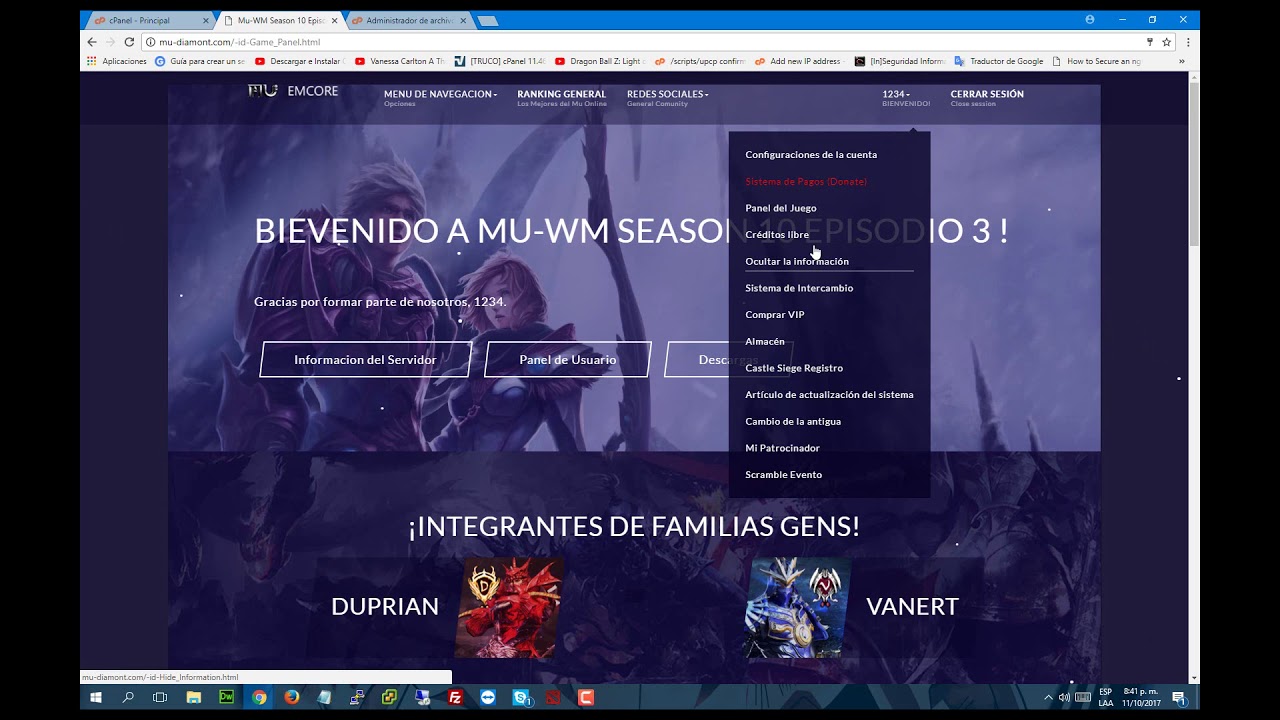1280x720 pixels.
Task: Open File Explorer from the taskbar
Action: 194,697
